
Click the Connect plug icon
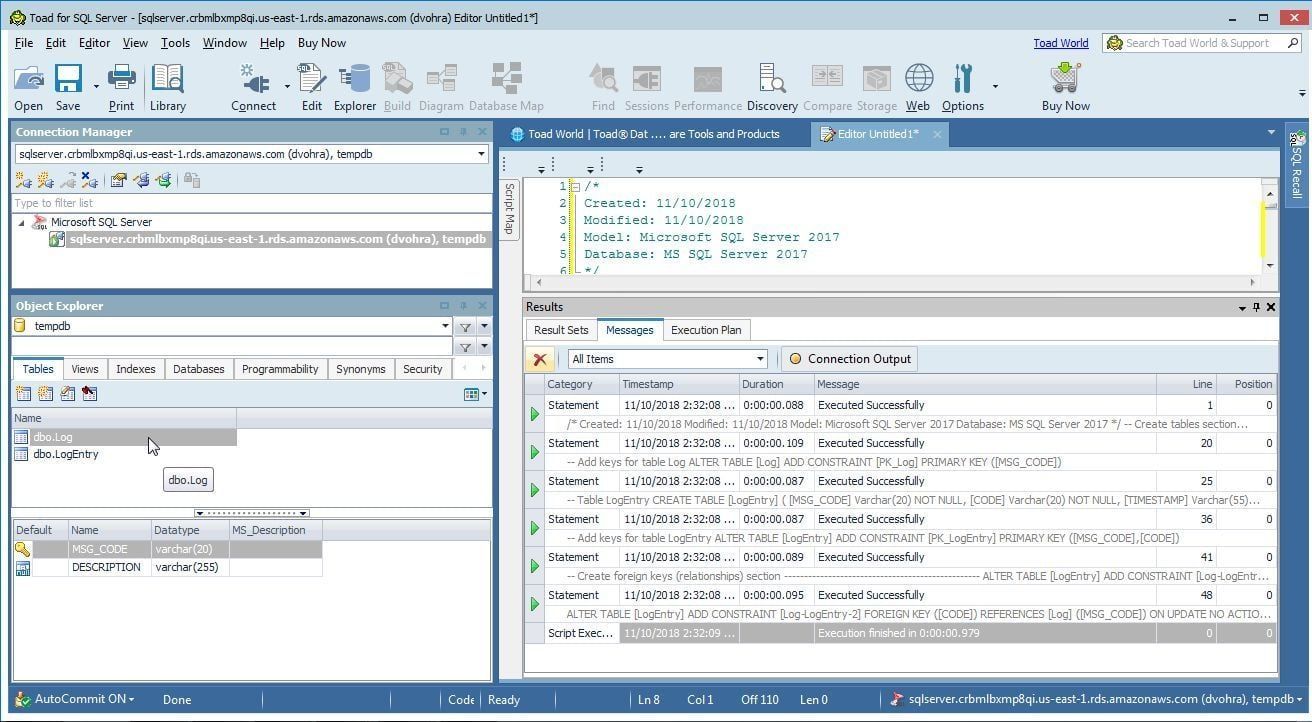coord(253,87)
